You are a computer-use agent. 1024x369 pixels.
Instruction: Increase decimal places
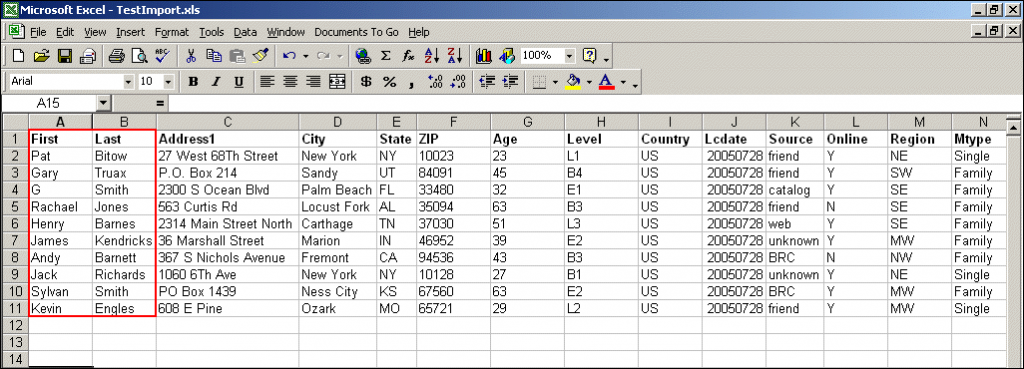tap(436, 82)
